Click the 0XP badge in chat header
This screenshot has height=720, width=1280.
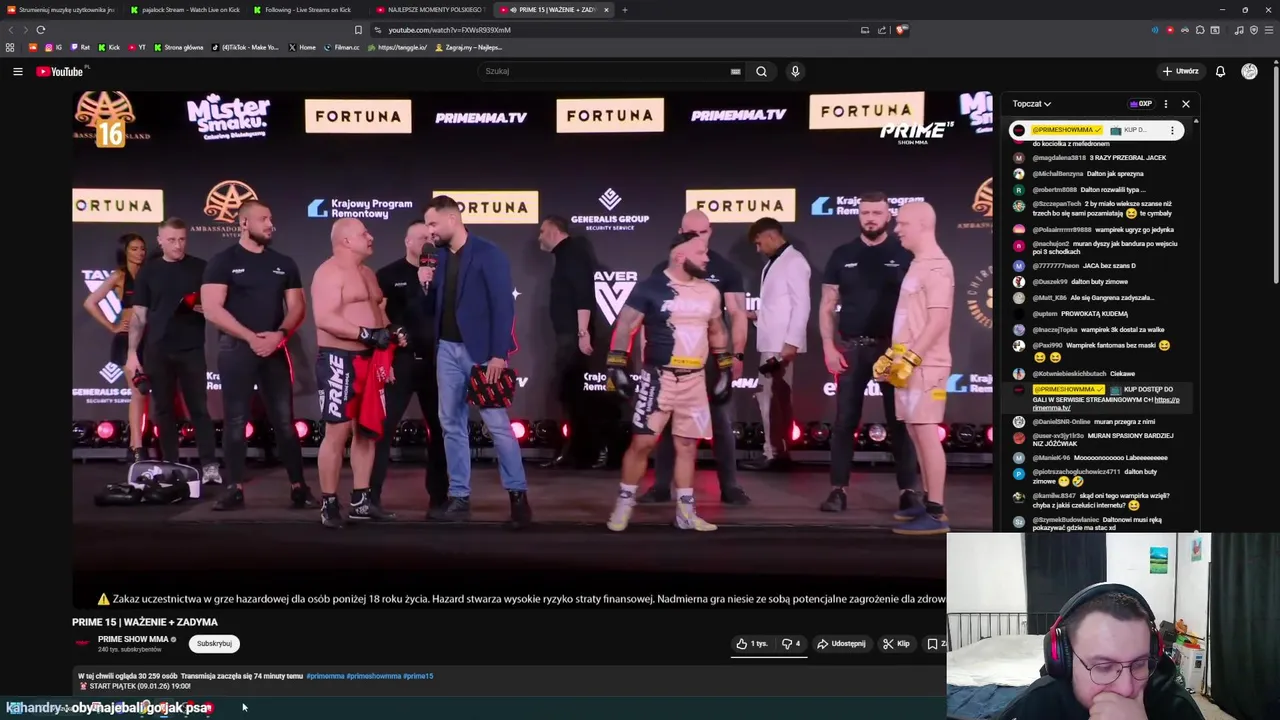pyautogui.click(x=1140, y=104)
